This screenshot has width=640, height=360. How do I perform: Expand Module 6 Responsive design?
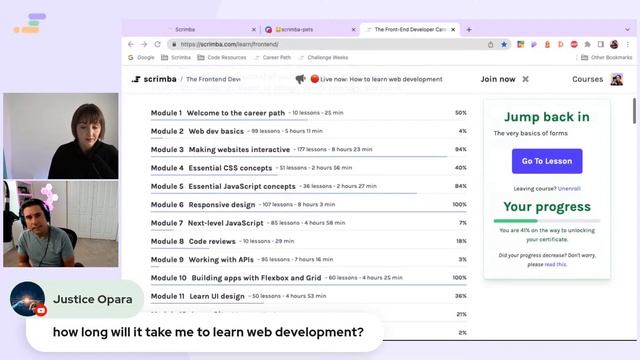(309, 204)
